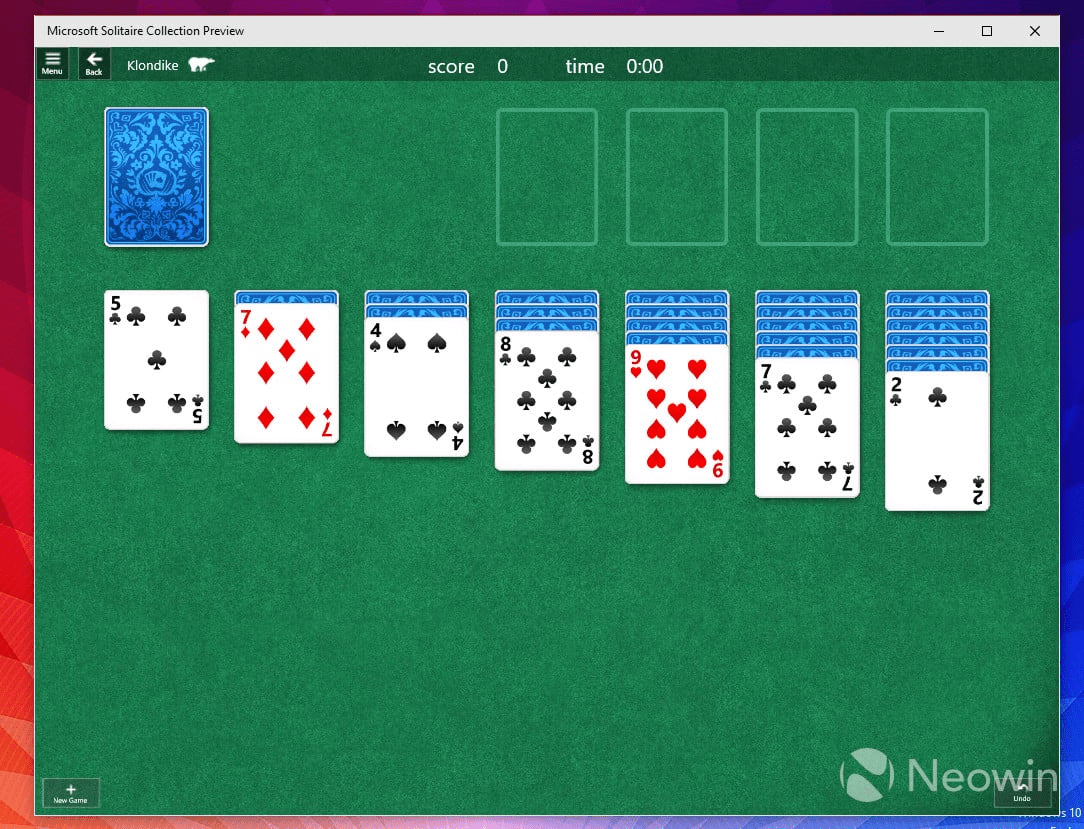Click the score value display
The width and height of the screenshot is (1084, 829).
[x=503, y=66]
